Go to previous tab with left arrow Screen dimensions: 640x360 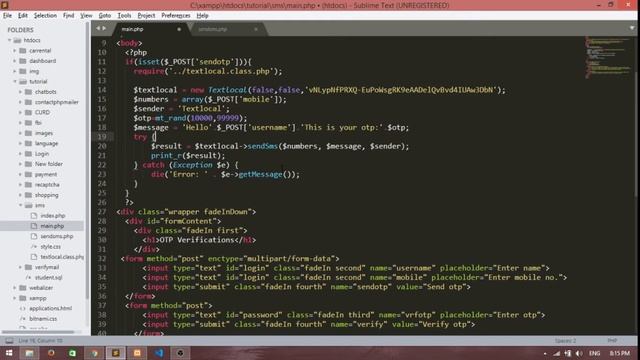pyautogui.click(x=98, y=28)
